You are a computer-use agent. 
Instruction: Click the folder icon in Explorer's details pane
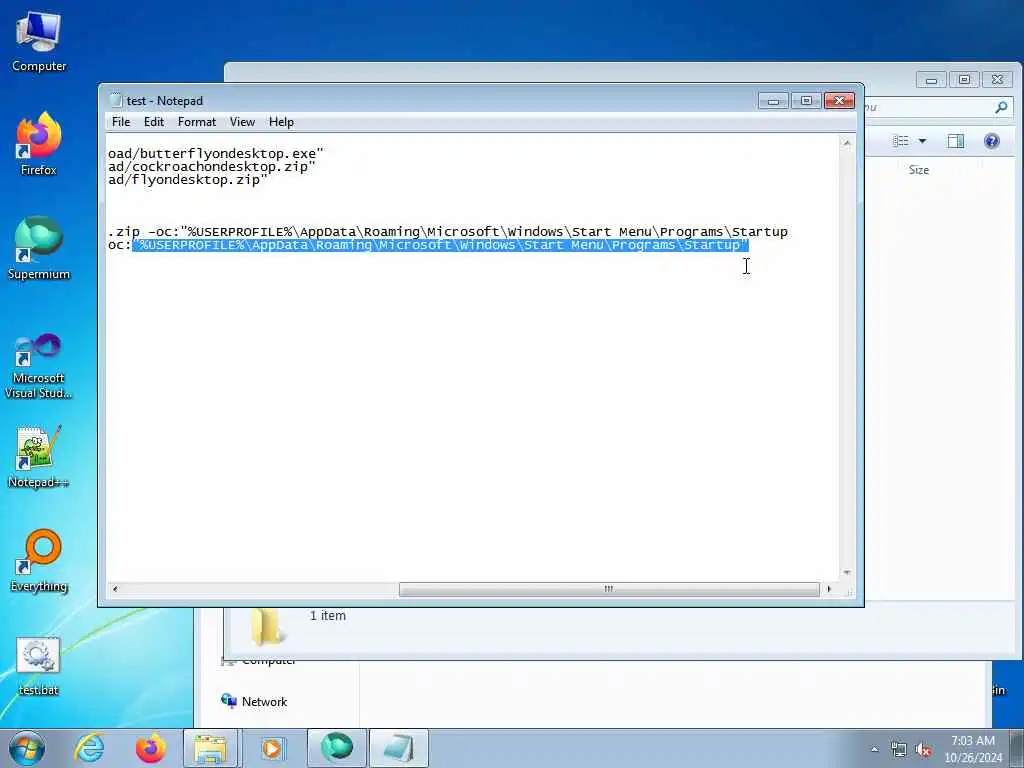(267, 626)
